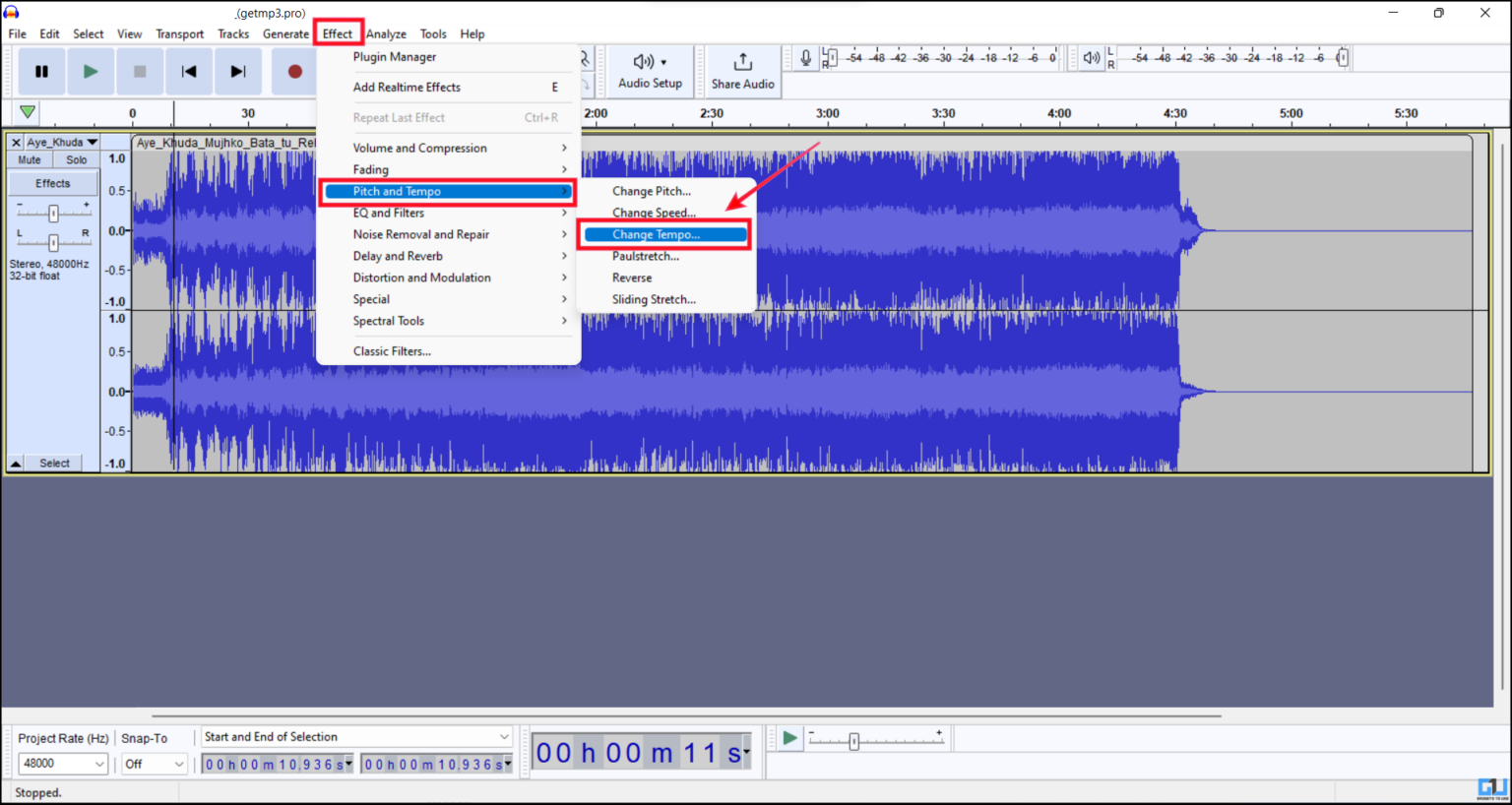Image resolution: width=1512 pixels, height=805 pixels.
Task: Click the Play button to start playback
Action: (91, 71)
